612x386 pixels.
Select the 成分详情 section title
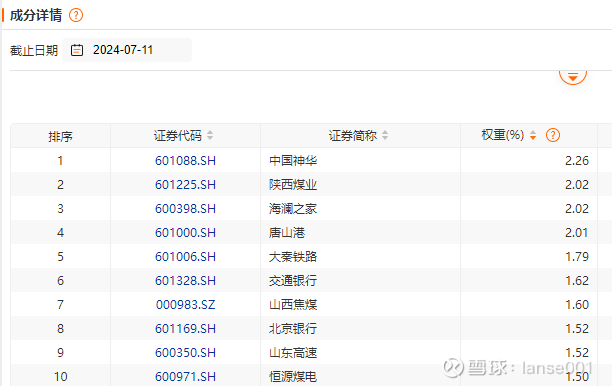36,15
